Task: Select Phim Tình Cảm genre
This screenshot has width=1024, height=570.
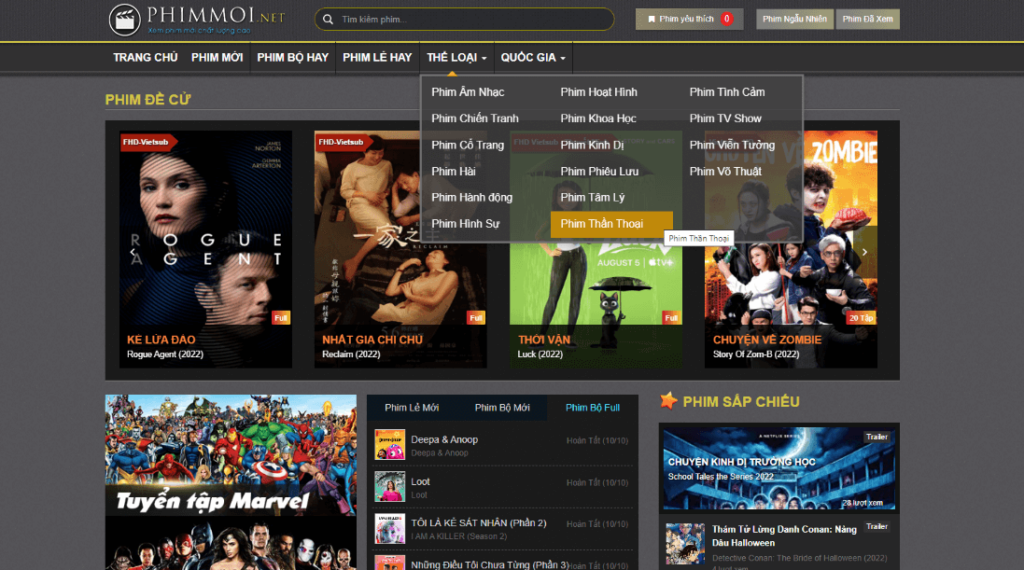Action: 727,92
